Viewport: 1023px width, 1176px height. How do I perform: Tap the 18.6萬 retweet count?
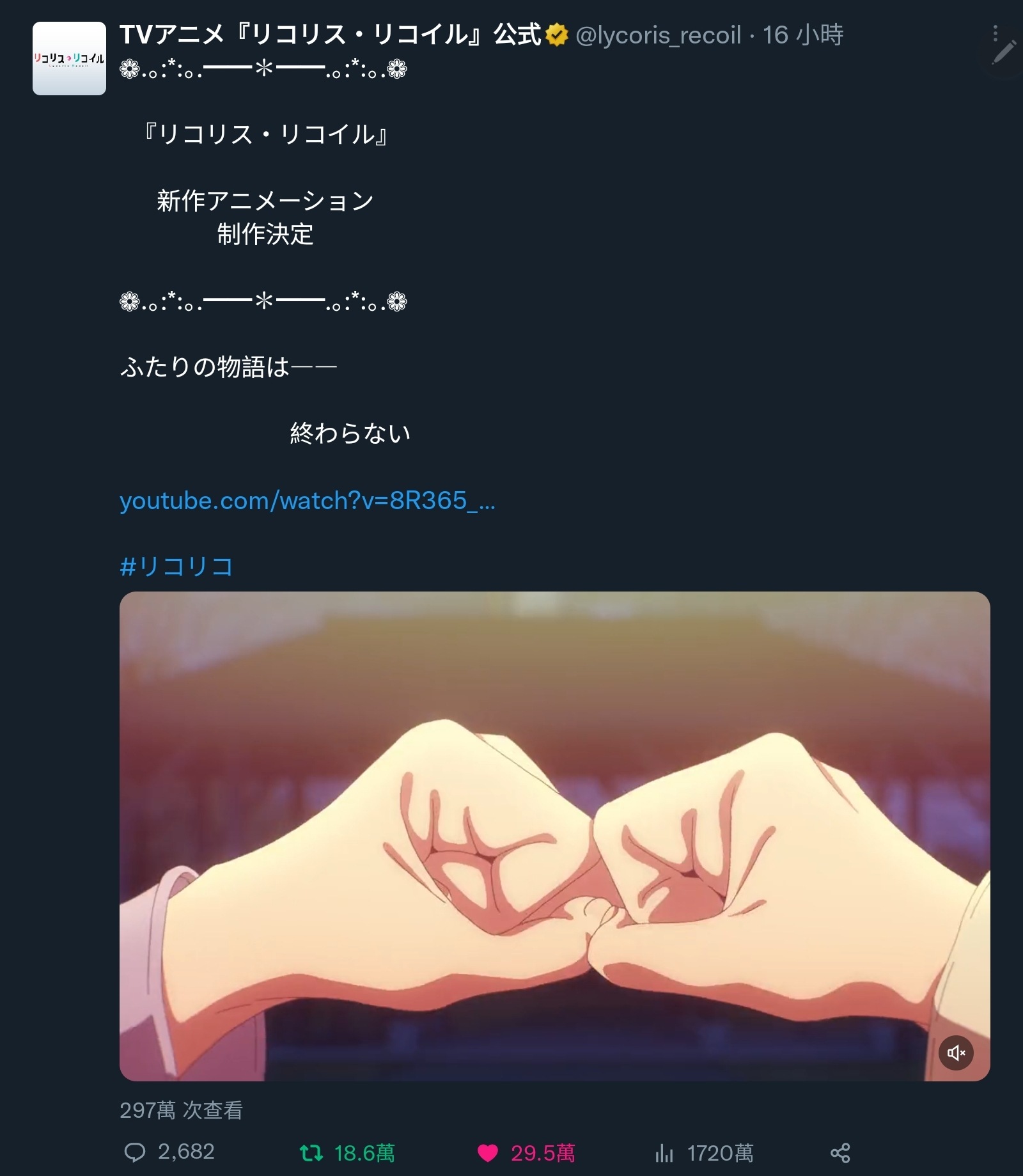(364, 1153)
